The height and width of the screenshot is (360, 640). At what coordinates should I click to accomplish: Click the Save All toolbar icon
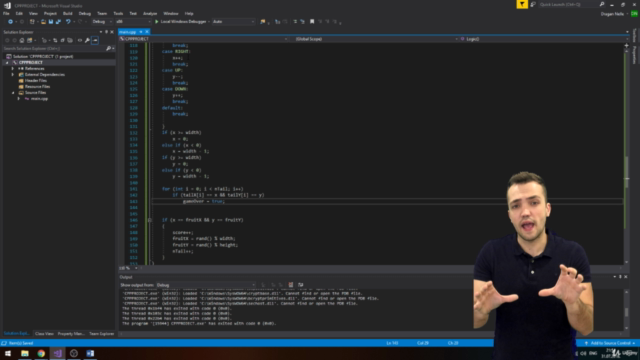58,22
